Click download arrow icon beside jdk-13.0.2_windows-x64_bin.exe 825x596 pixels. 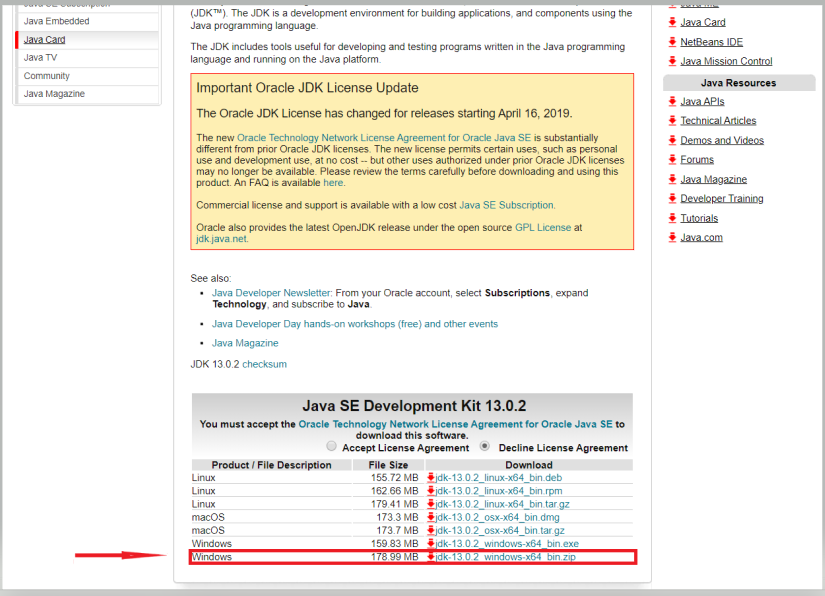click(430, 543)
